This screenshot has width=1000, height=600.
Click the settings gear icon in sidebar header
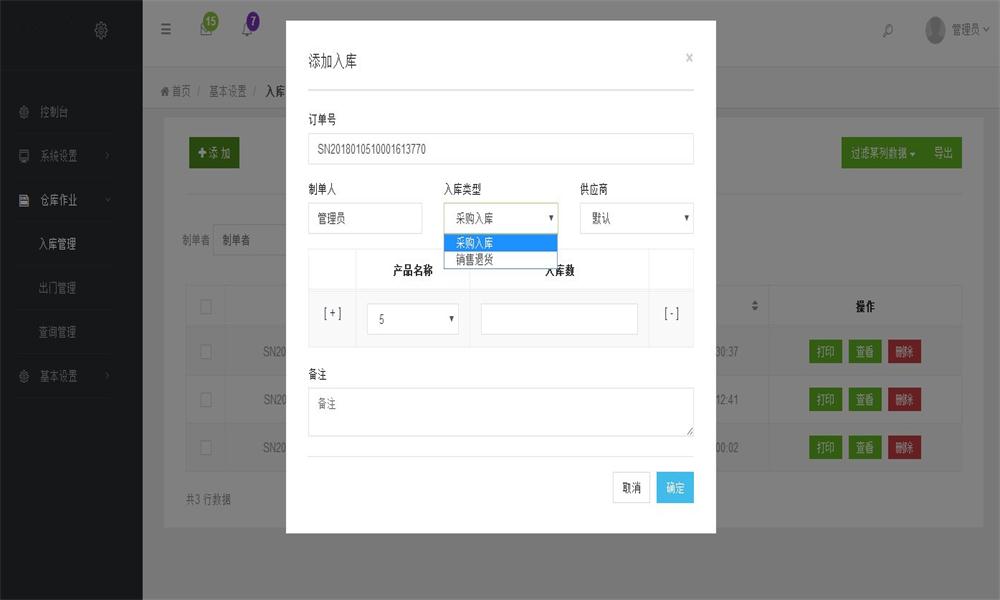(101, 30)
